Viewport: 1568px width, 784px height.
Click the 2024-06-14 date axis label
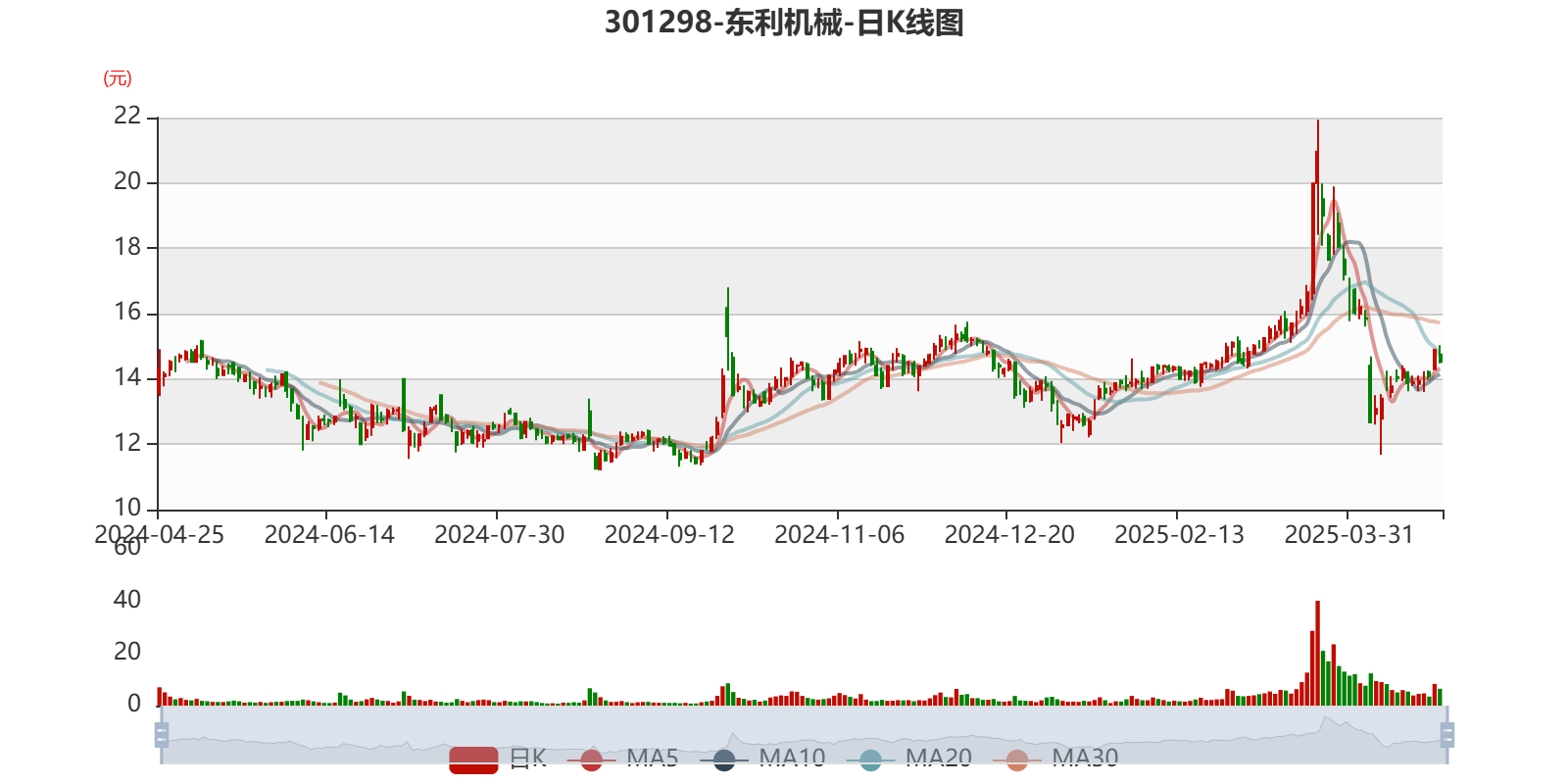(329, 535)
